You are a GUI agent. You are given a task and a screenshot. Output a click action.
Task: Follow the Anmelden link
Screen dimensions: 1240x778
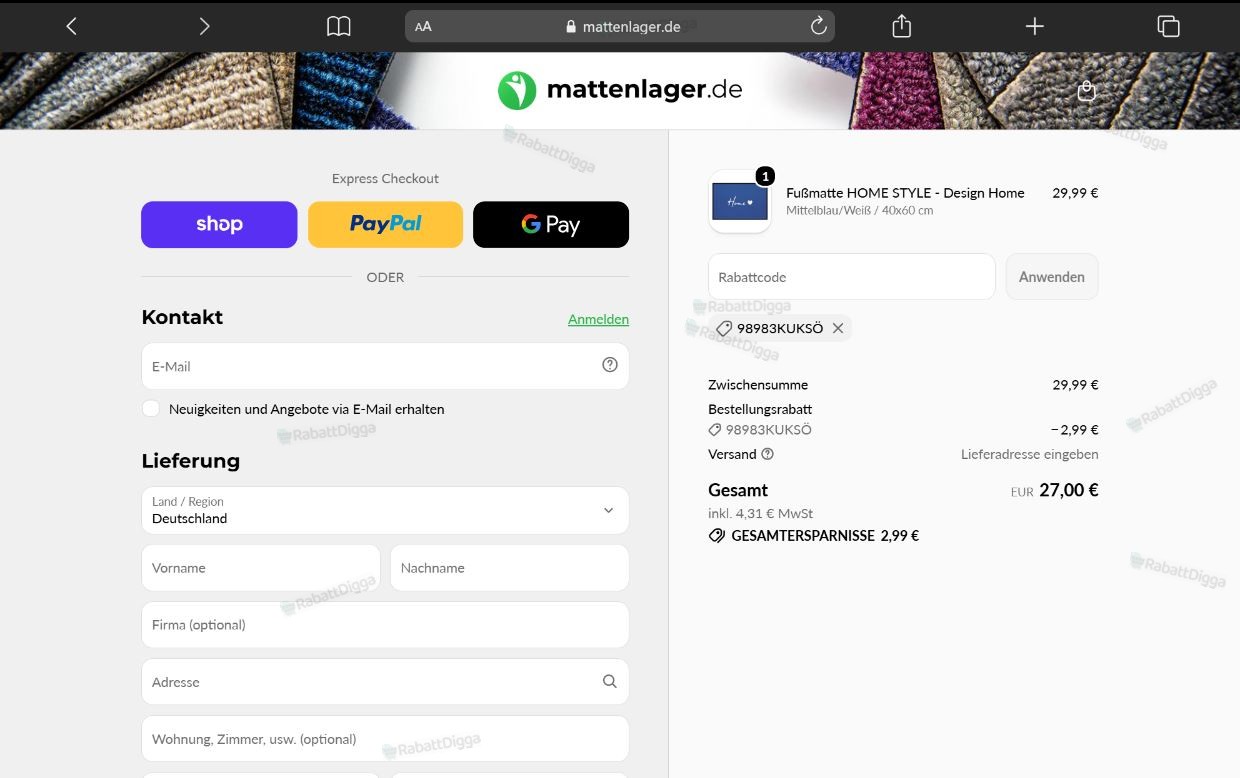598,319
